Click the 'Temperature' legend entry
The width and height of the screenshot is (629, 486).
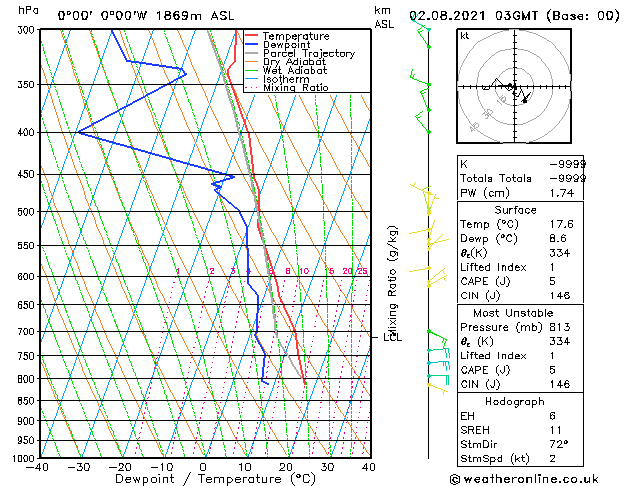296,36
